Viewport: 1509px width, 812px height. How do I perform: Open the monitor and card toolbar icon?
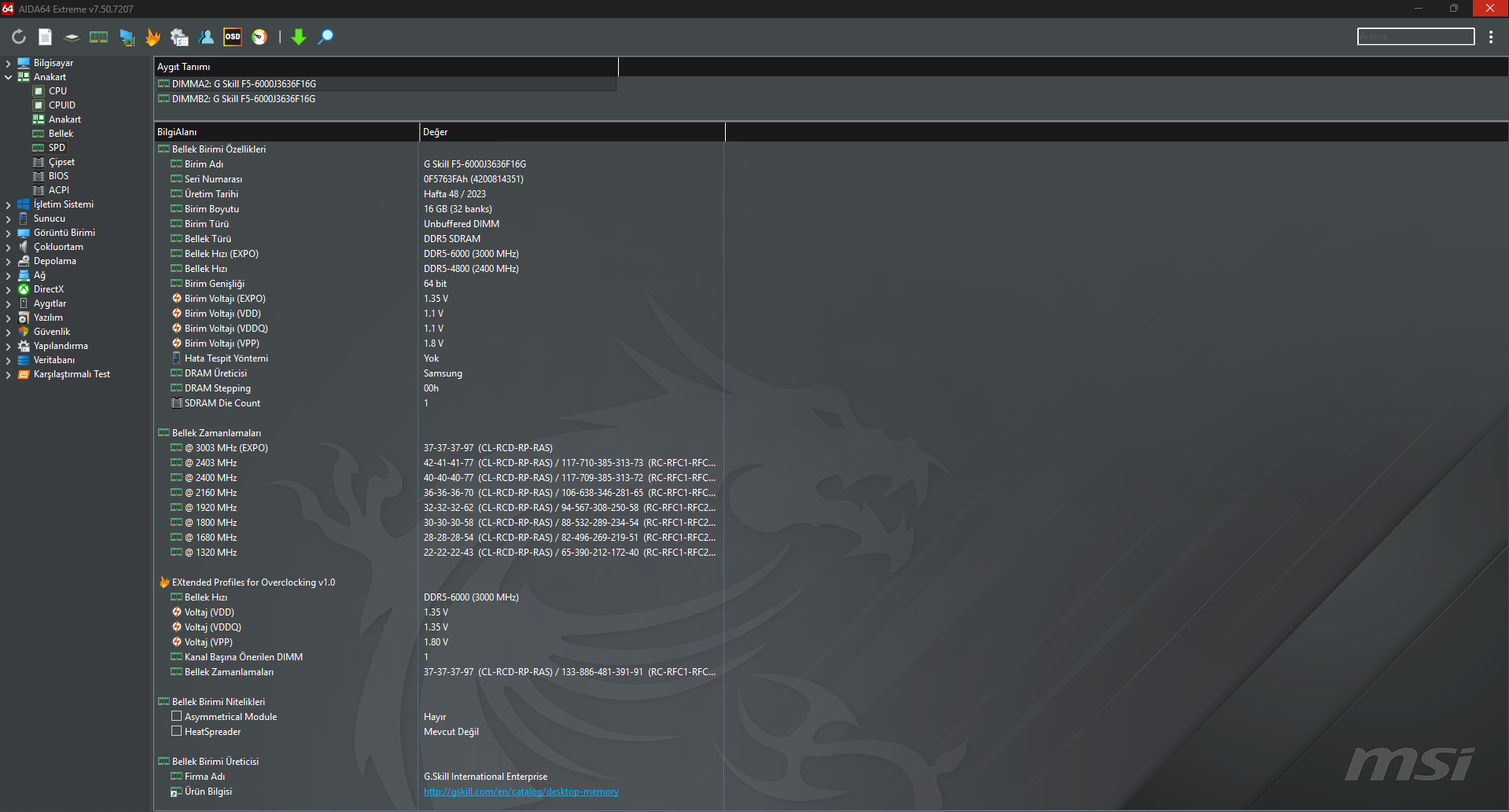[127, 37]
